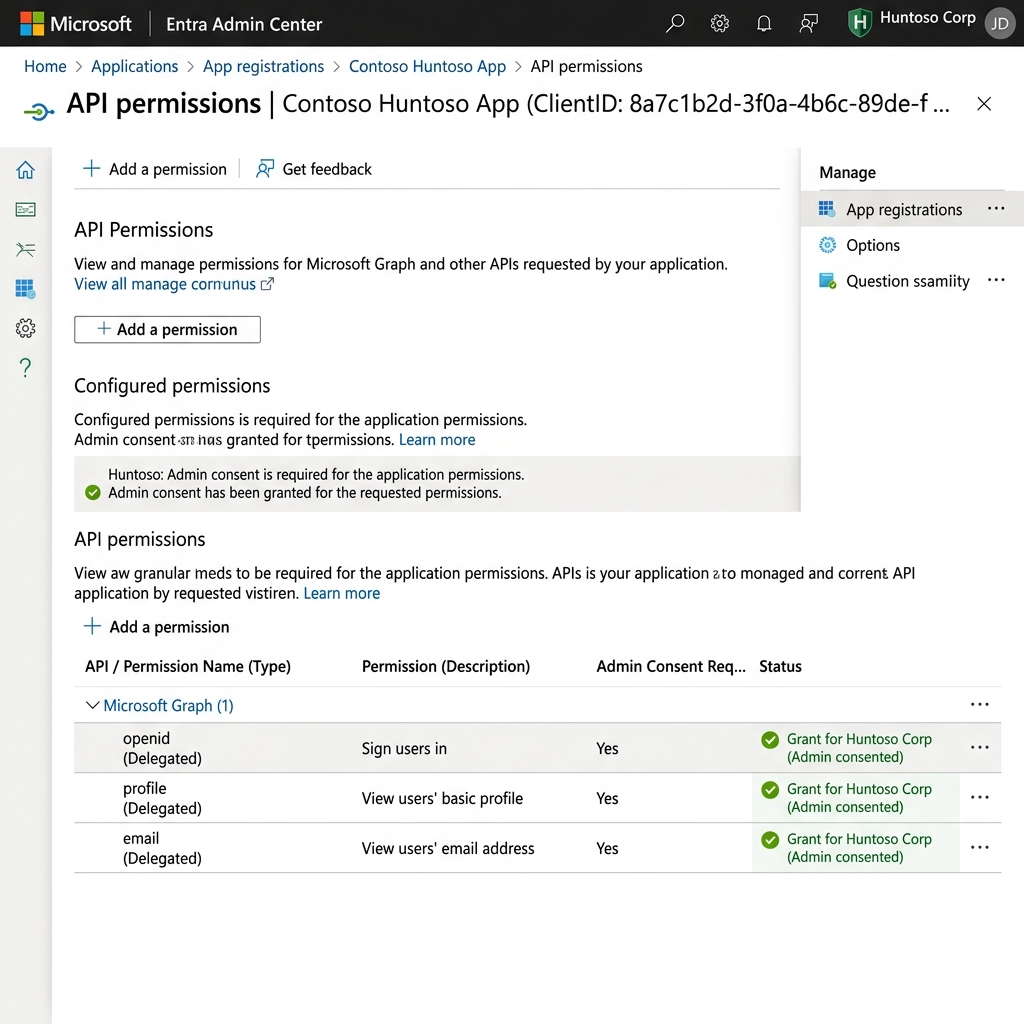The image size is (1024, 1024).
Task: Go to Applications breadcrumb
Action: point(135,67)
